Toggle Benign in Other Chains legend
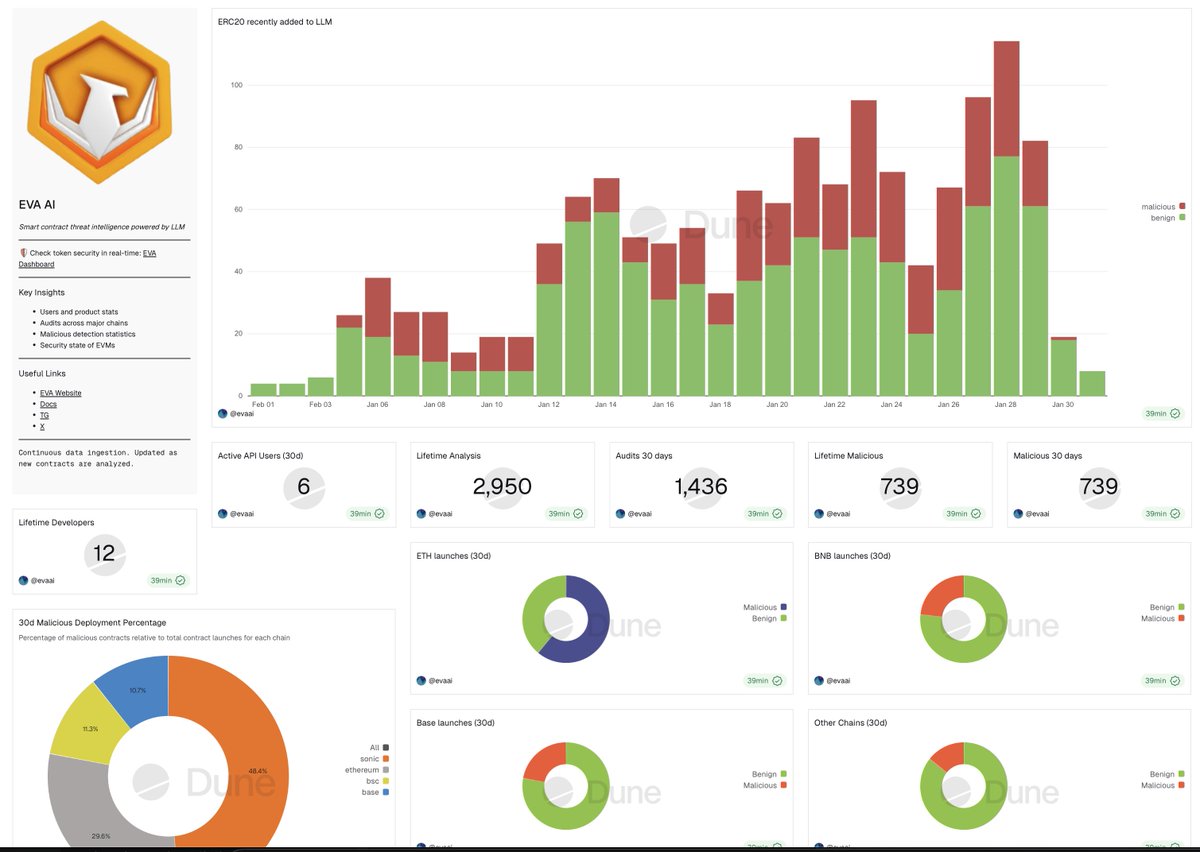Image resolution: width=1200 pixels, height=852 pixels. pyautogui.click(x=1167, y=774)
